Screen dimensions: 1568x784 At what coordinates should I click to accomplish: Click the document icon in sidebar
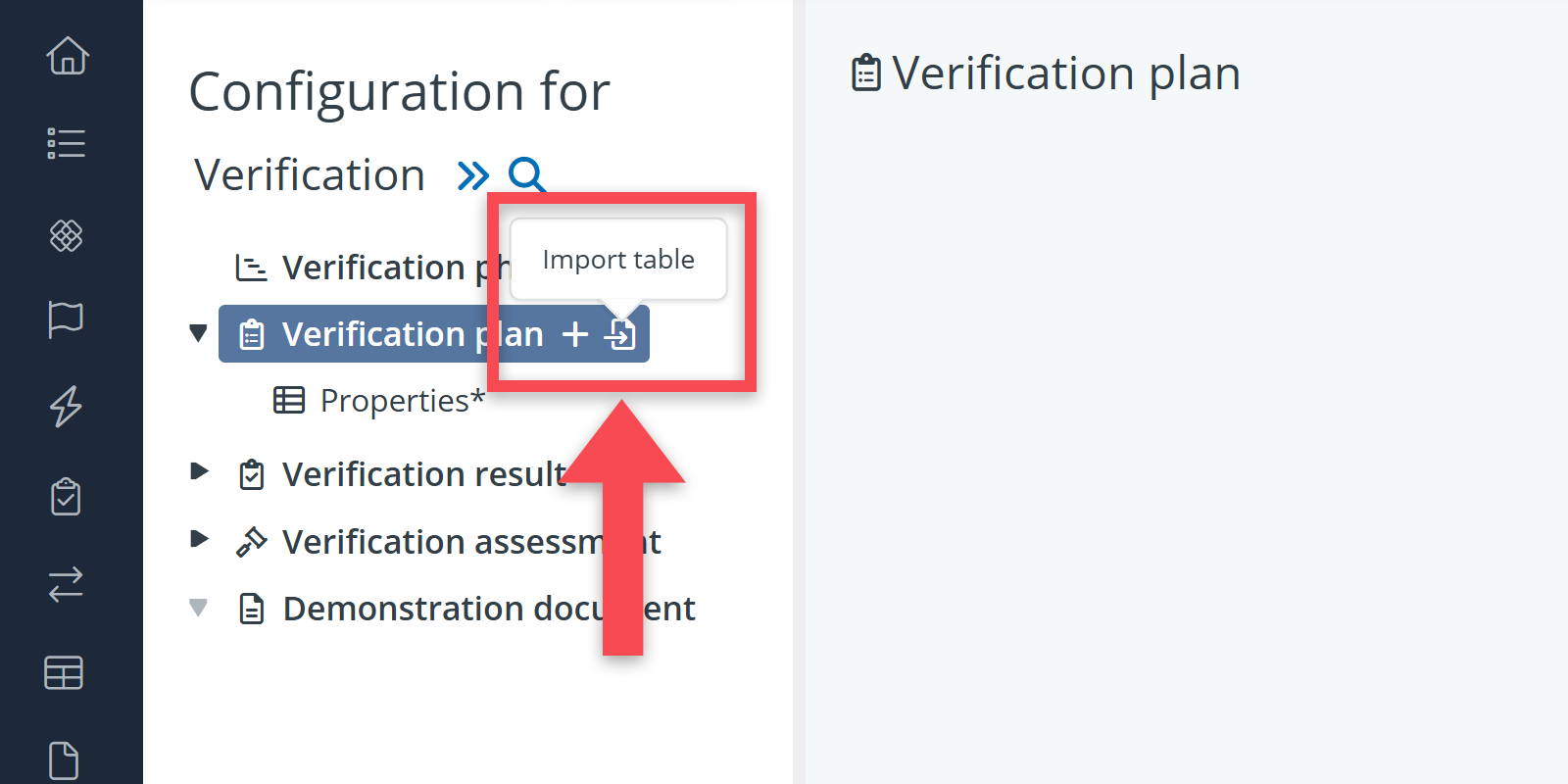[x=65, y=760]
